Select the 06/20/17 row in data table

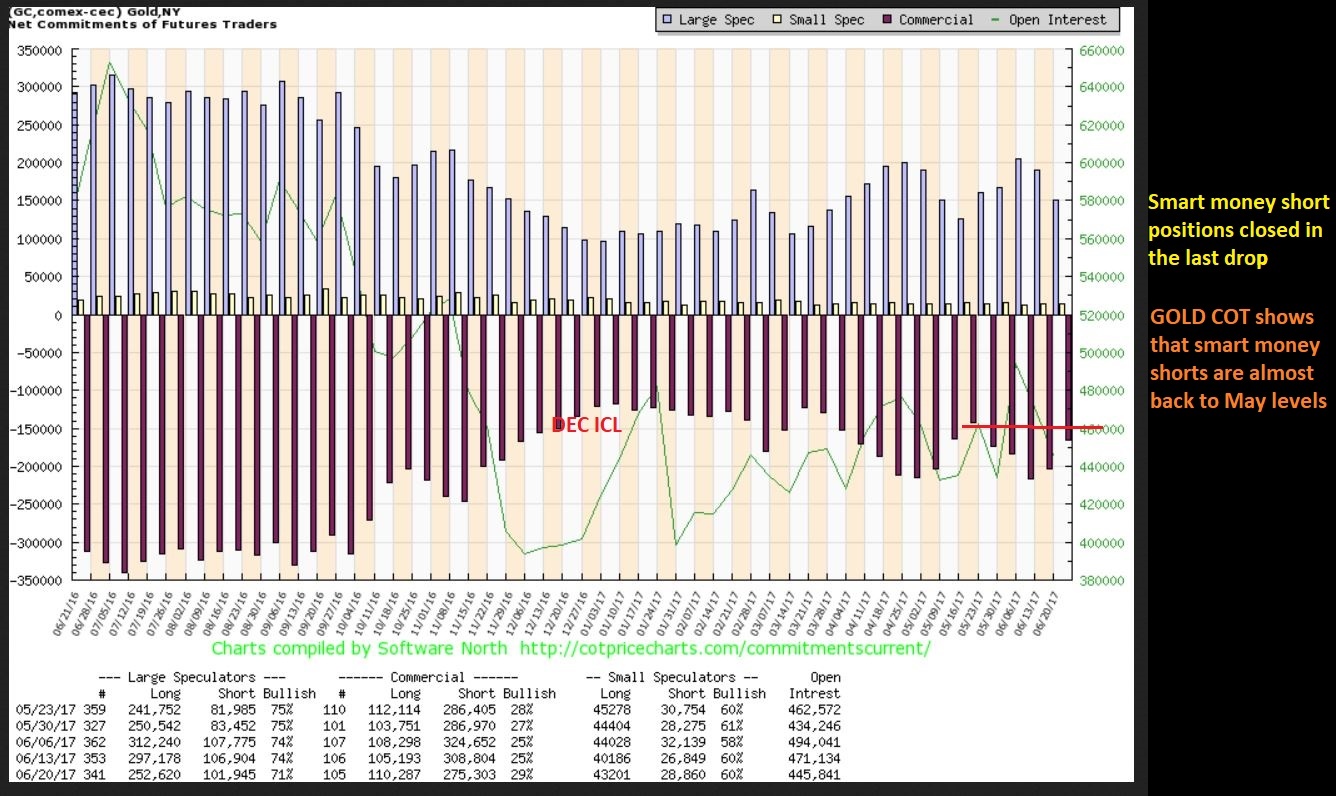tap(430, 775)
